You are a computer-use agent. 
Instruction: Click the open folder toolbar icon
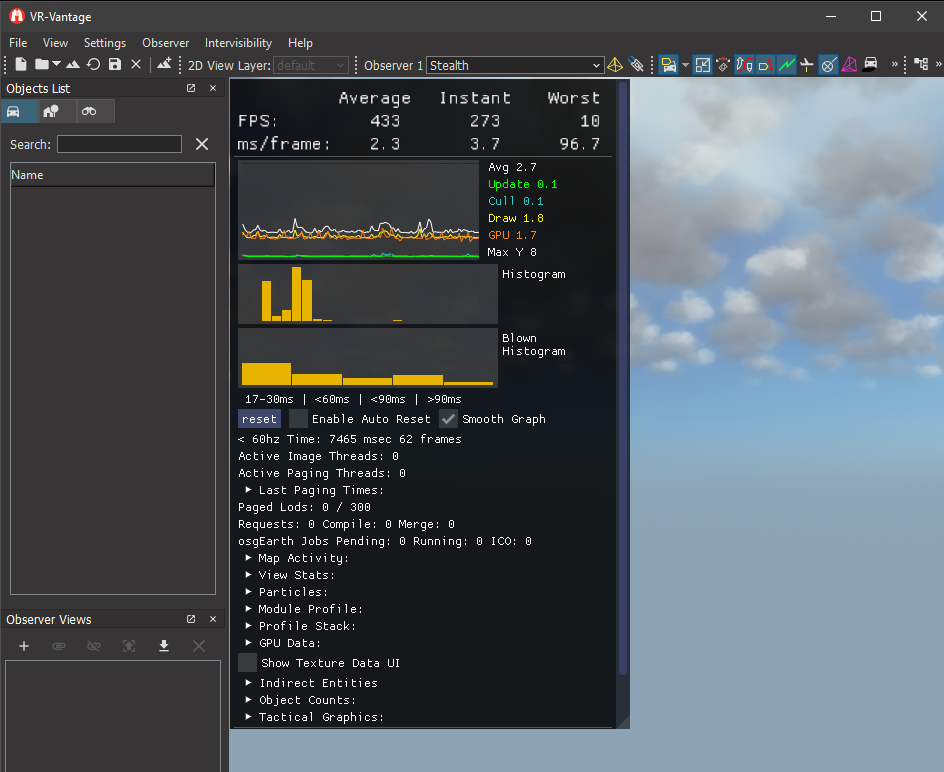(x=42, y=64)
